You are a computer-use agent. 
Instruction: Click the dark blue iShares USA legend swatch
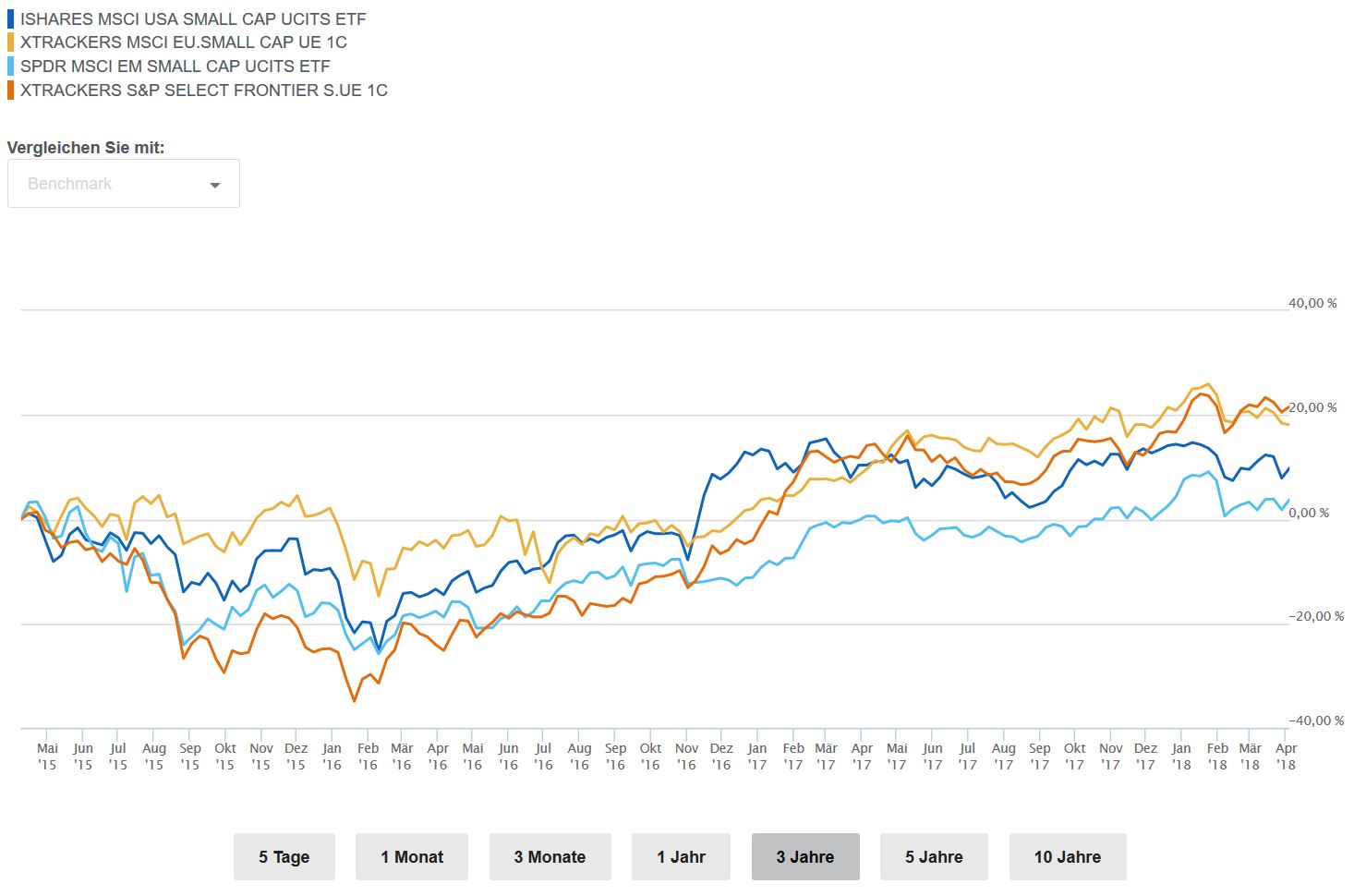(x=10, y=18)
